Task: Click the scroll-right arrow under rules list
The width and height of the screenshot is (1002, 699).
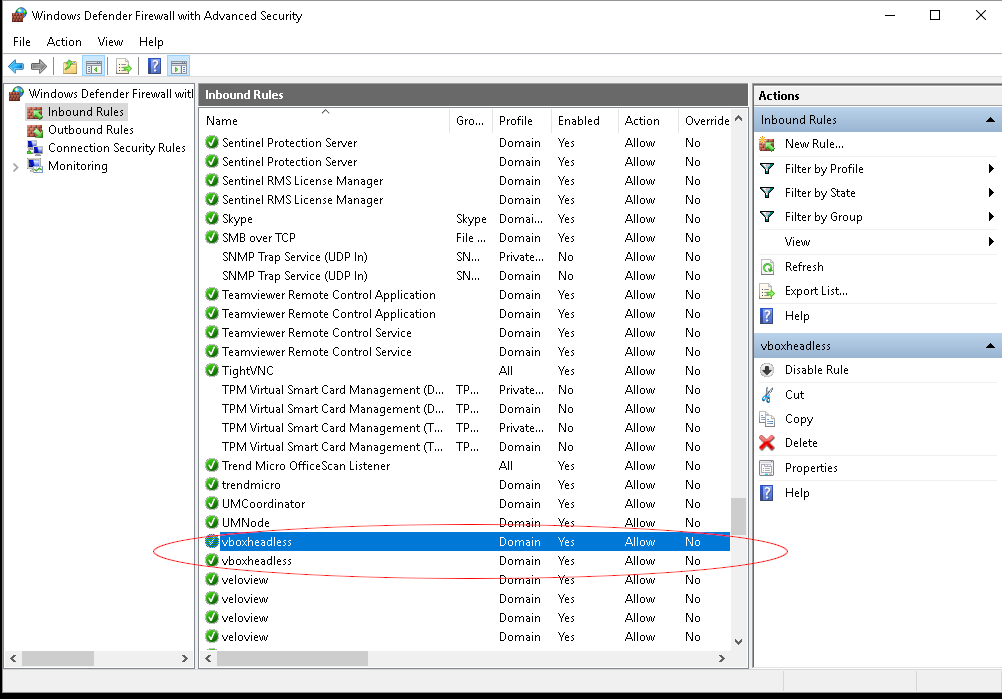Action: pyautogui.click(x=722, y=658)
